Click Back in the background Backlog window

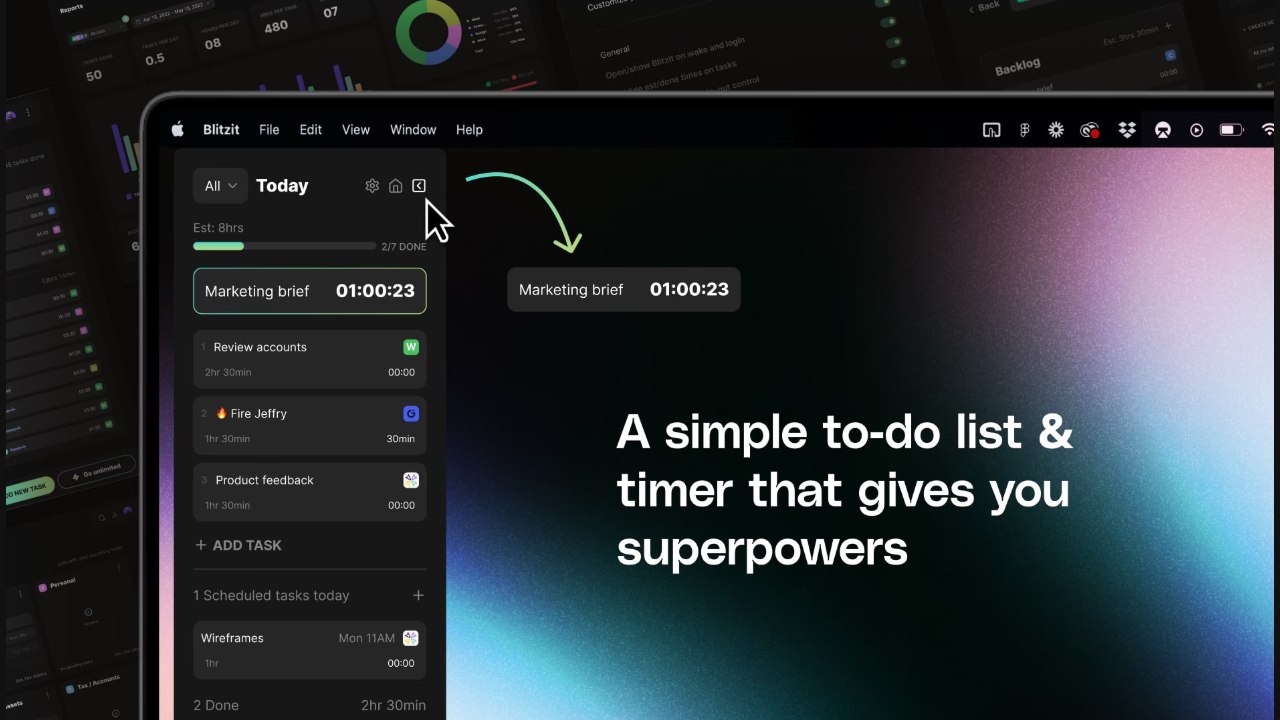coord(984,6)
